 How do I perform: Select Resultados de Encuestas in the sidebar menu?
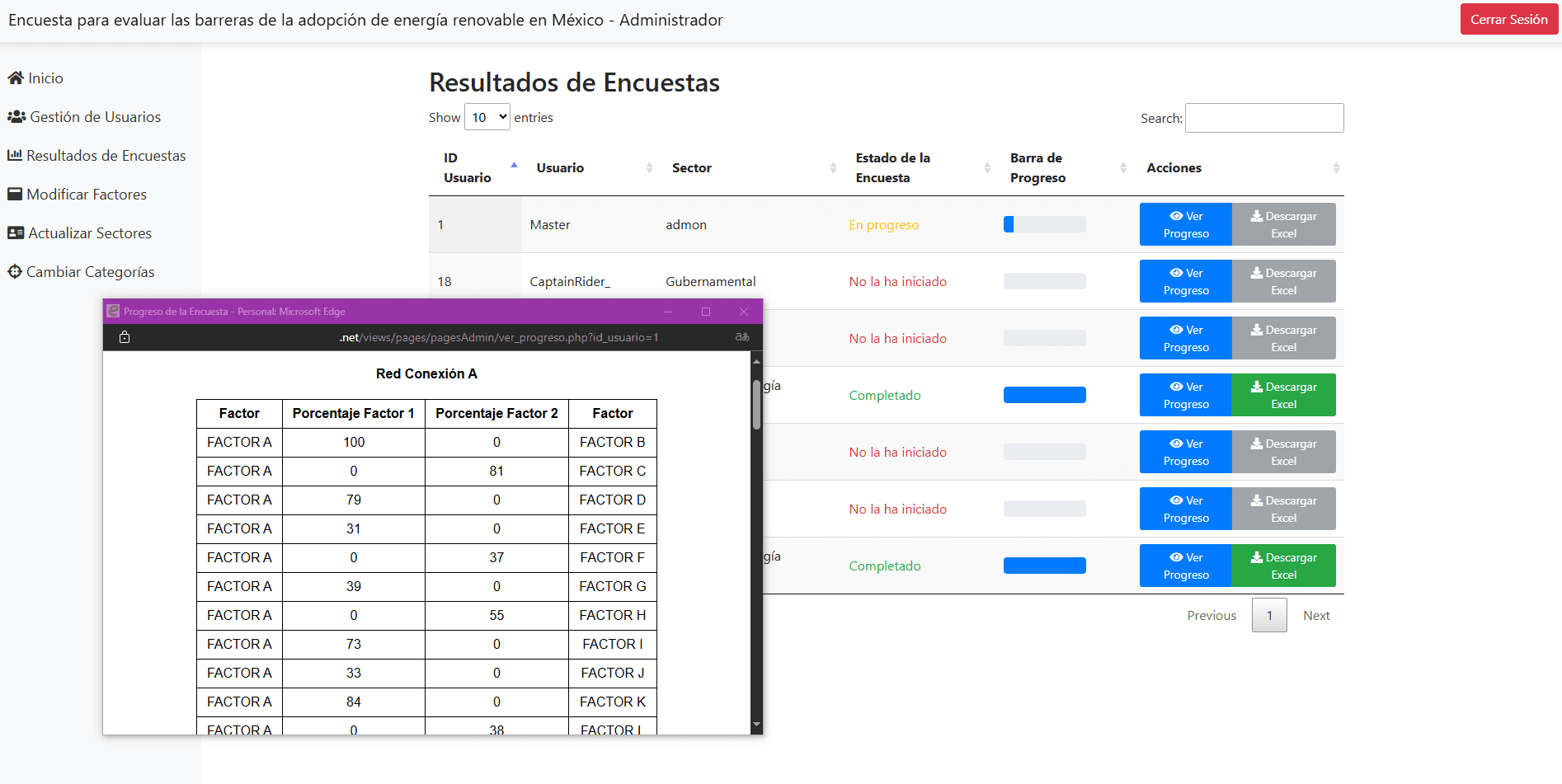pyautogui.click(x=106, y=155)
